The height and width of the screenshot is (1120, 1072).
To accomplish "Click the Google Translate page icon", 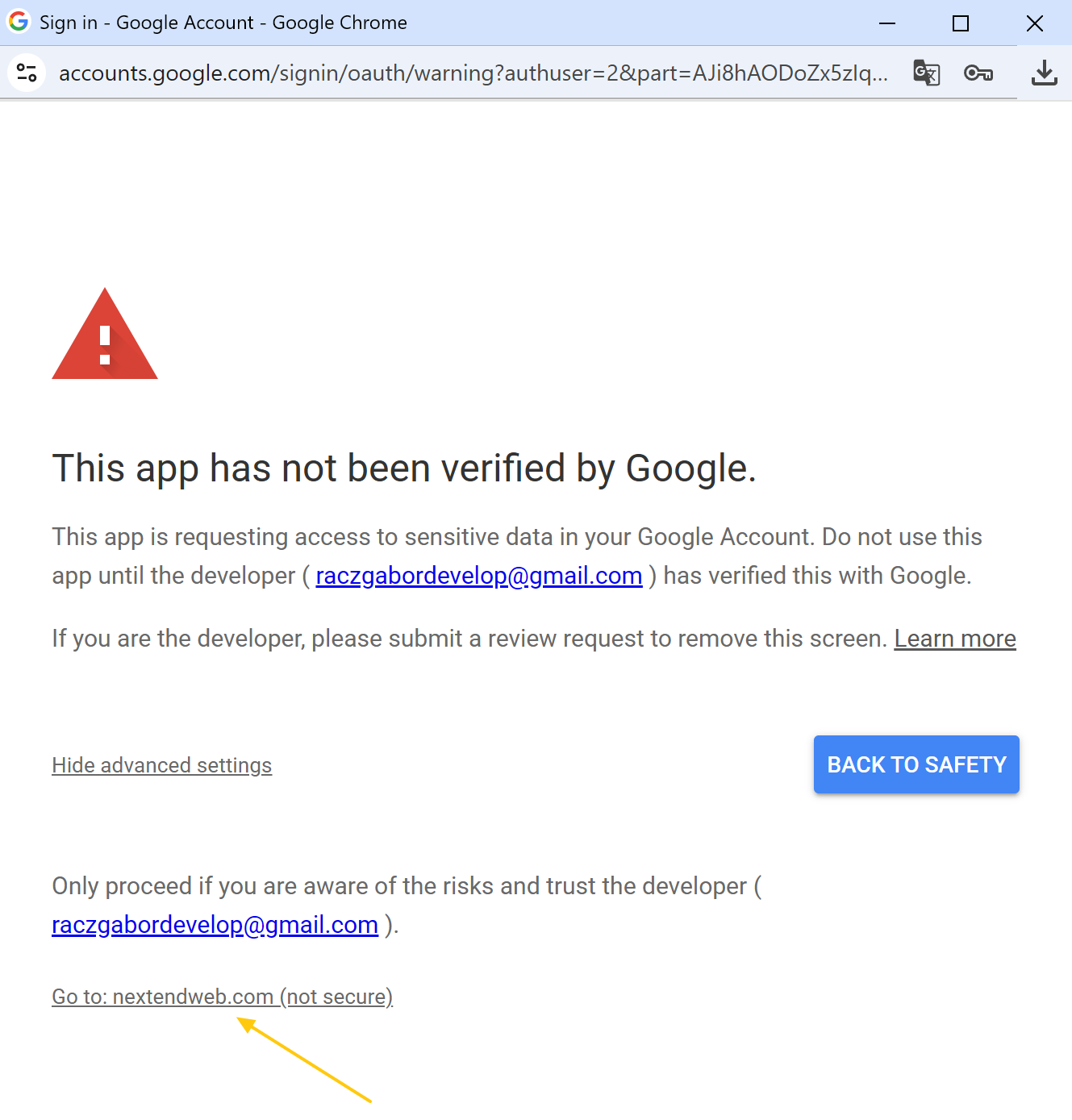I will pos(927,73).
